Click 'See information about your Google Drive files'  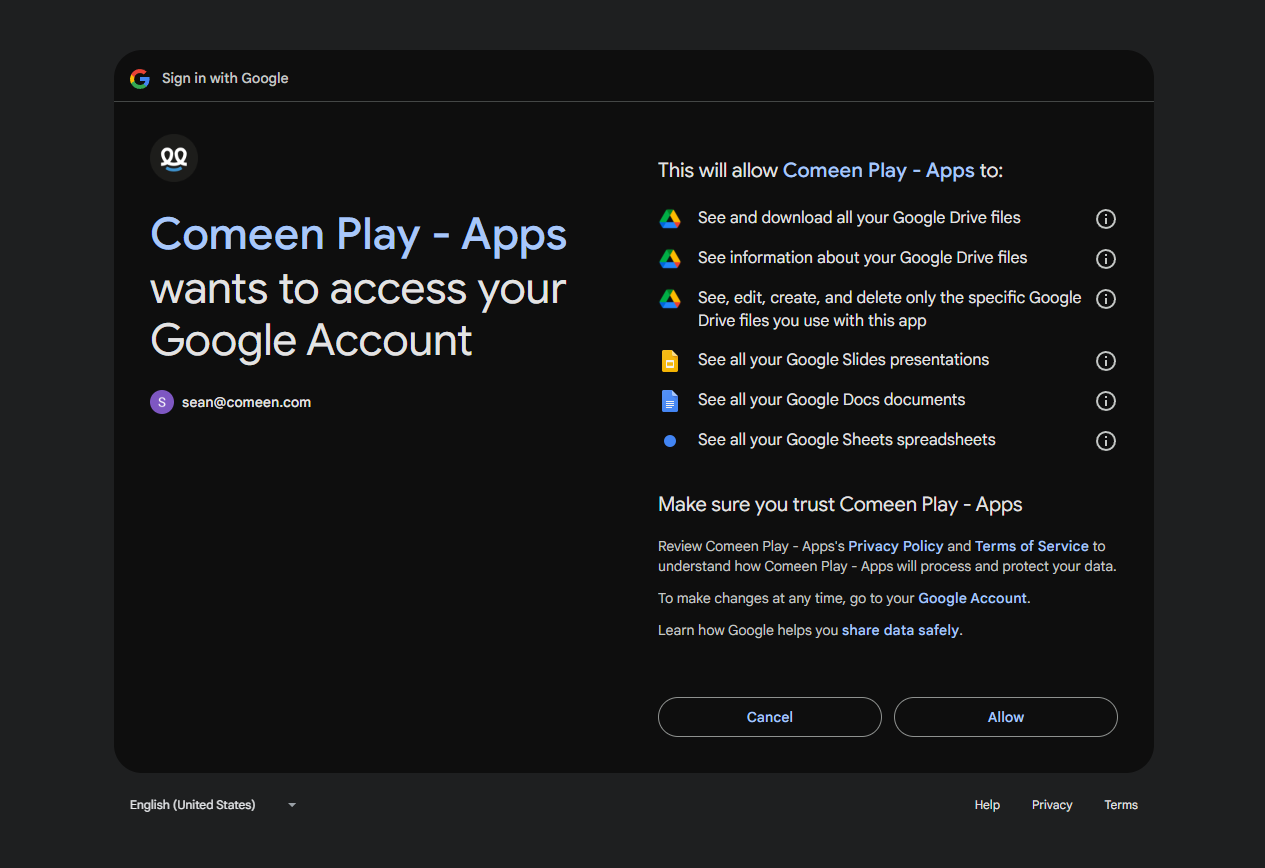tap(862, 257)
